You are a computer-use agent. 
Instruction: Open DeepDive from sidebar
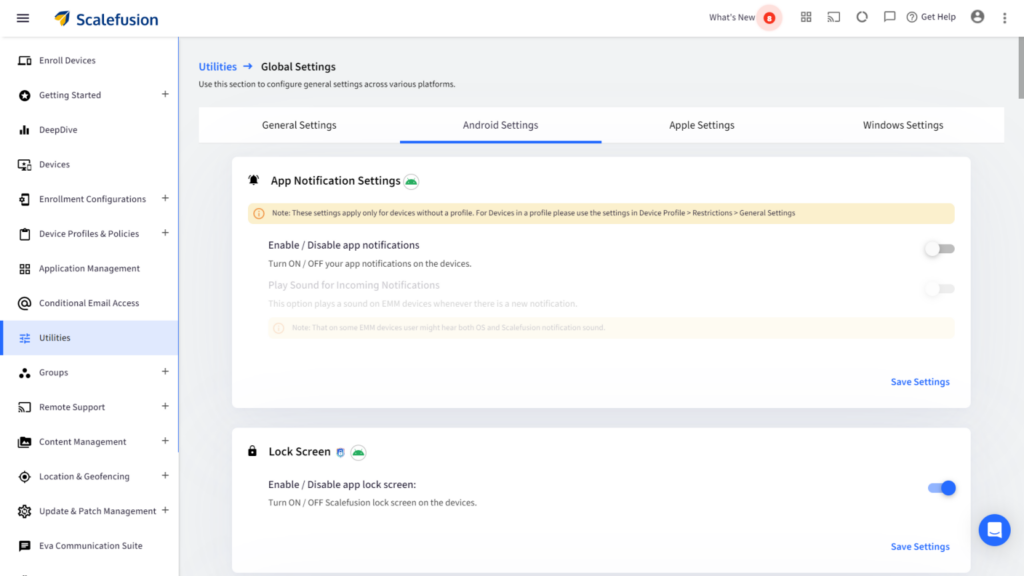click(58, 130)
